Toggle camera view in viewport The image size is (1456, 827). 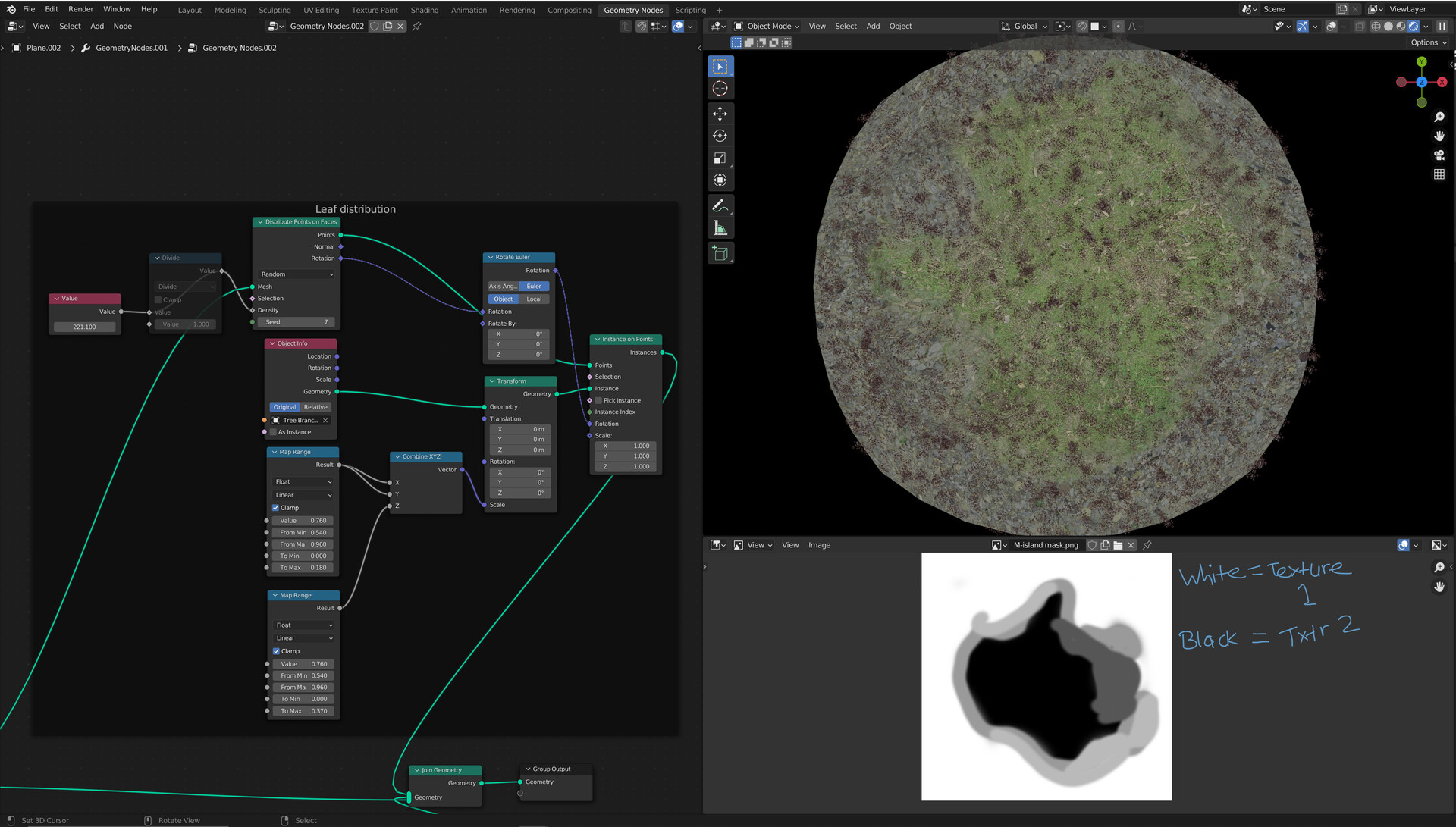tap(1439, 155)
